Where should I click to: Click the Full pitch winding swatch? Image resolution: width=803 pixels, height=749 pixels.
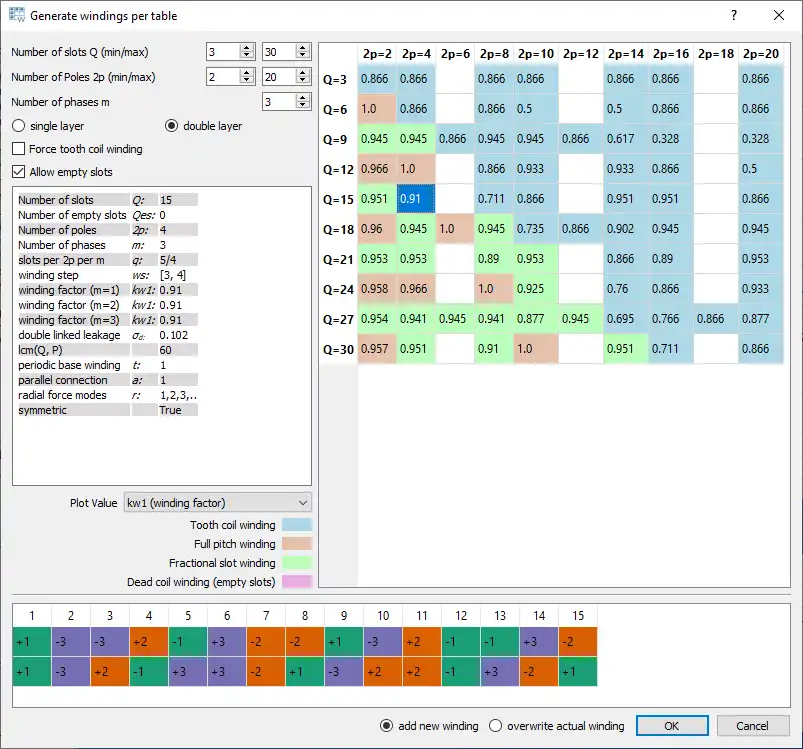tap(297, 544)
